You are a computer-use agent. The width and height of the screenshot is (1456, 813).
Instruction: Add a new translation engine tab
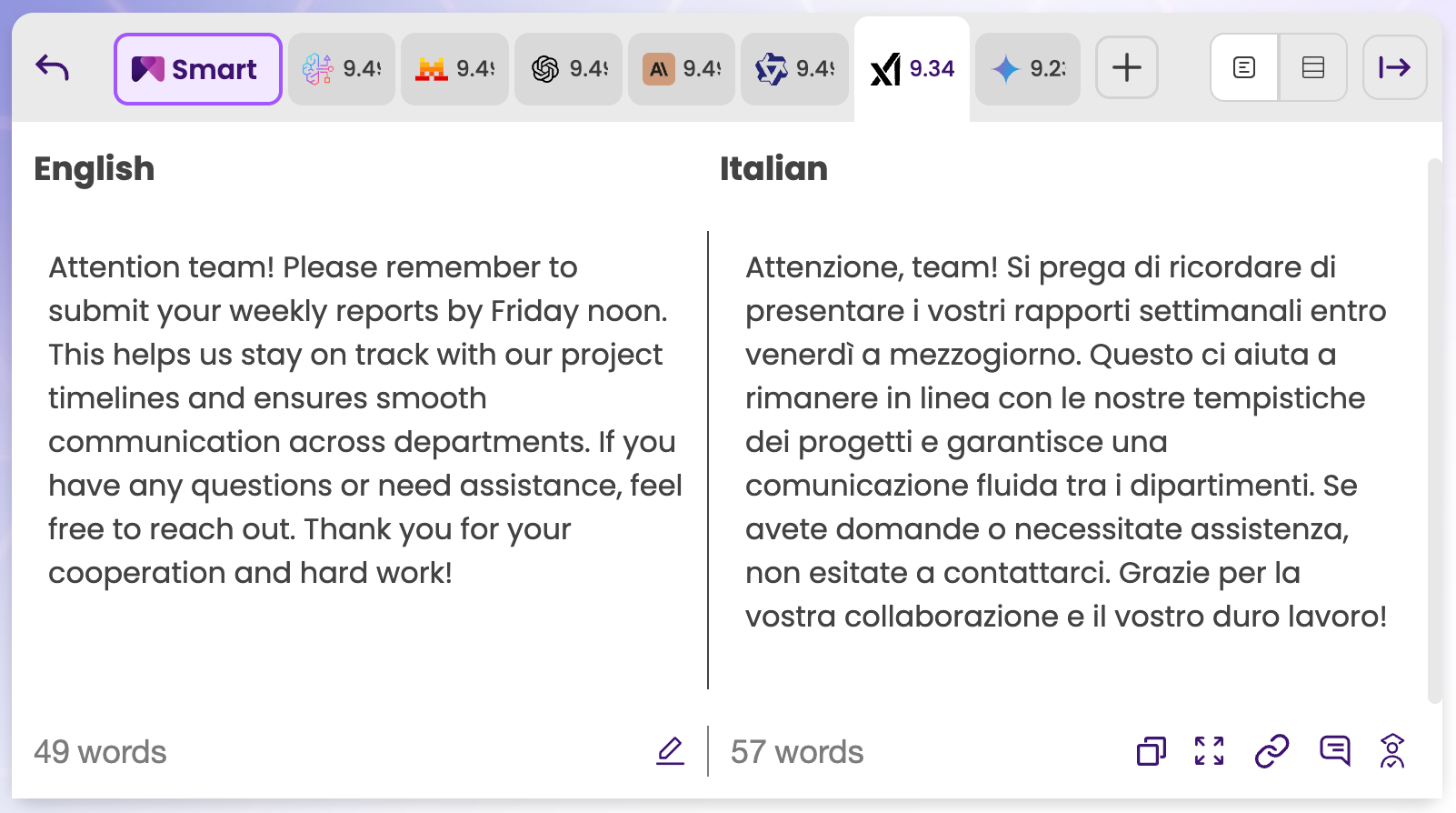click(x=1126, y=67)
